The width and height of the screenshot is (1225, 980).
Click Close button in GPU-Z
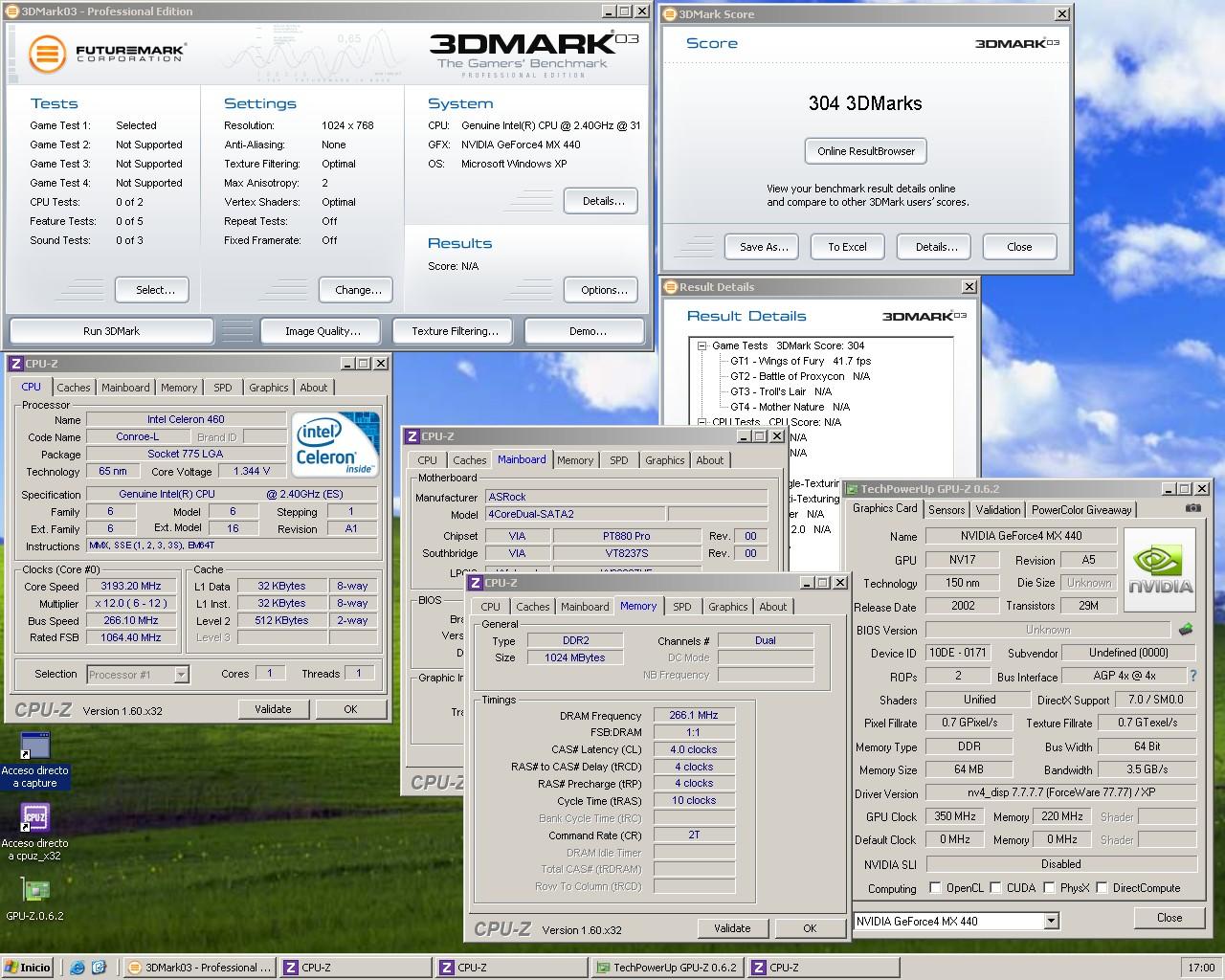[x=1169, y=917]
